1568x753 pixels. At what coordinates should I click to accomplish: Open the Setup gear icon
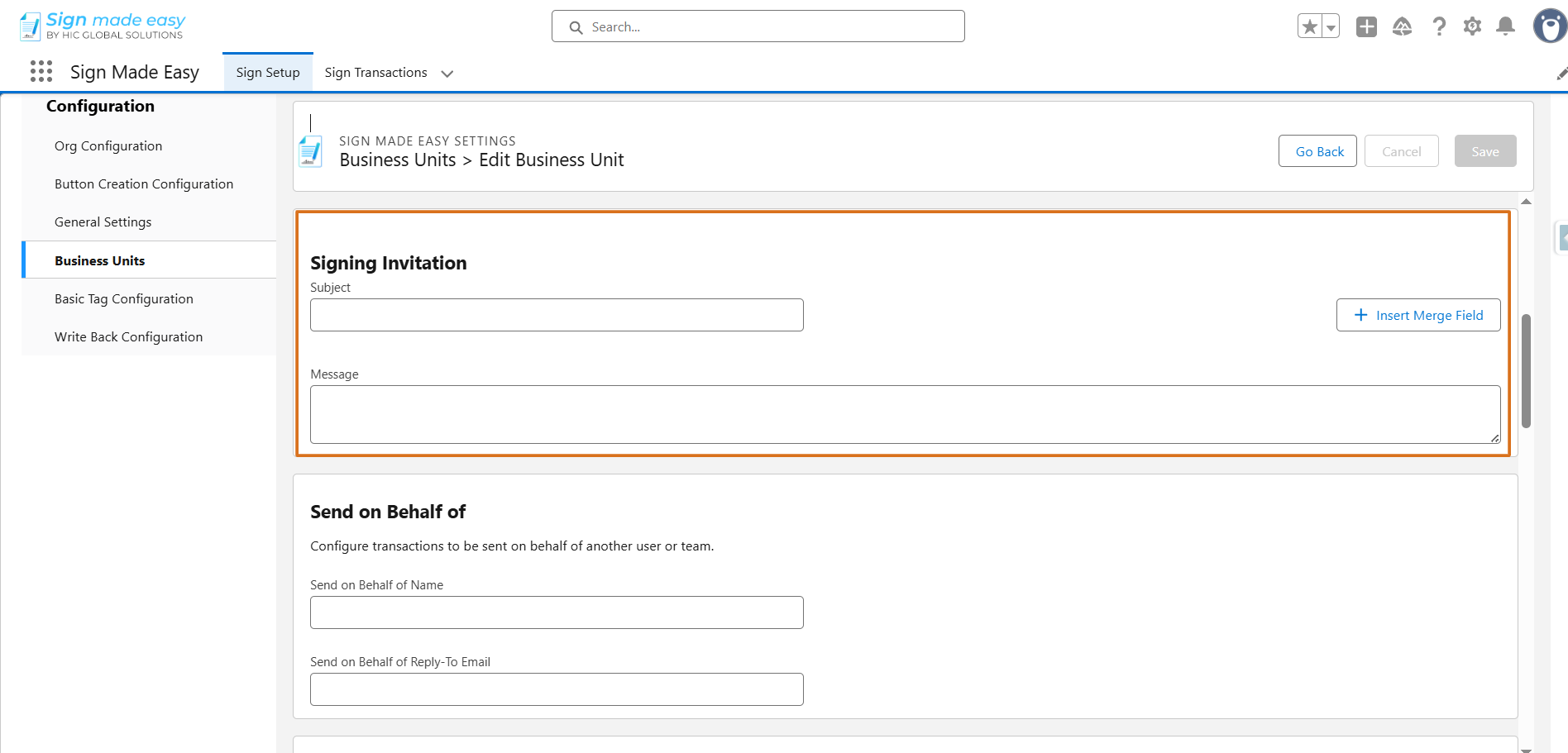(x=1472, y=27)
